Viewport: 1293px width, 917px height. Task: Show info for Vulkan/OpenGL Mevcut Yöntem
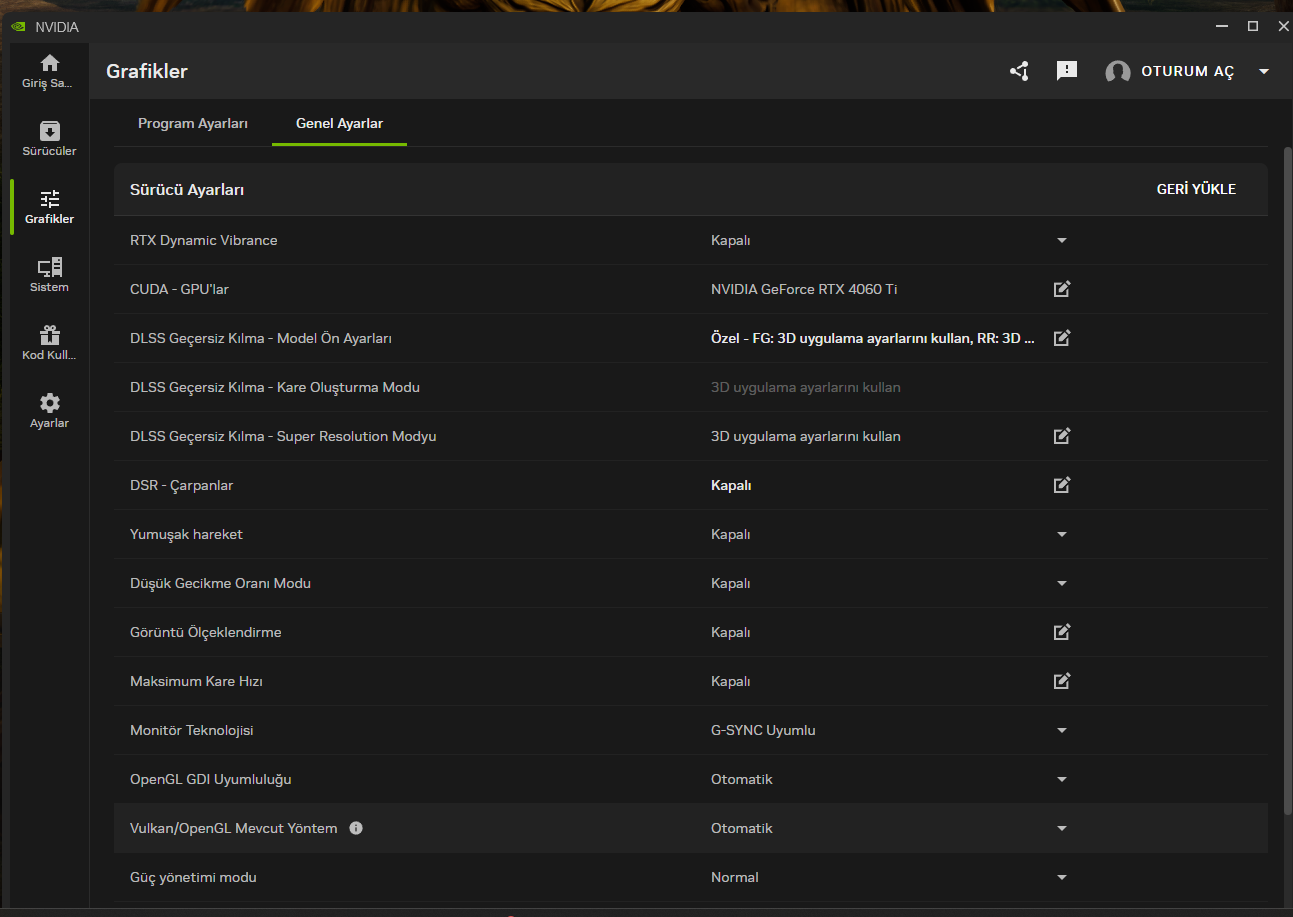pos(356,828)
